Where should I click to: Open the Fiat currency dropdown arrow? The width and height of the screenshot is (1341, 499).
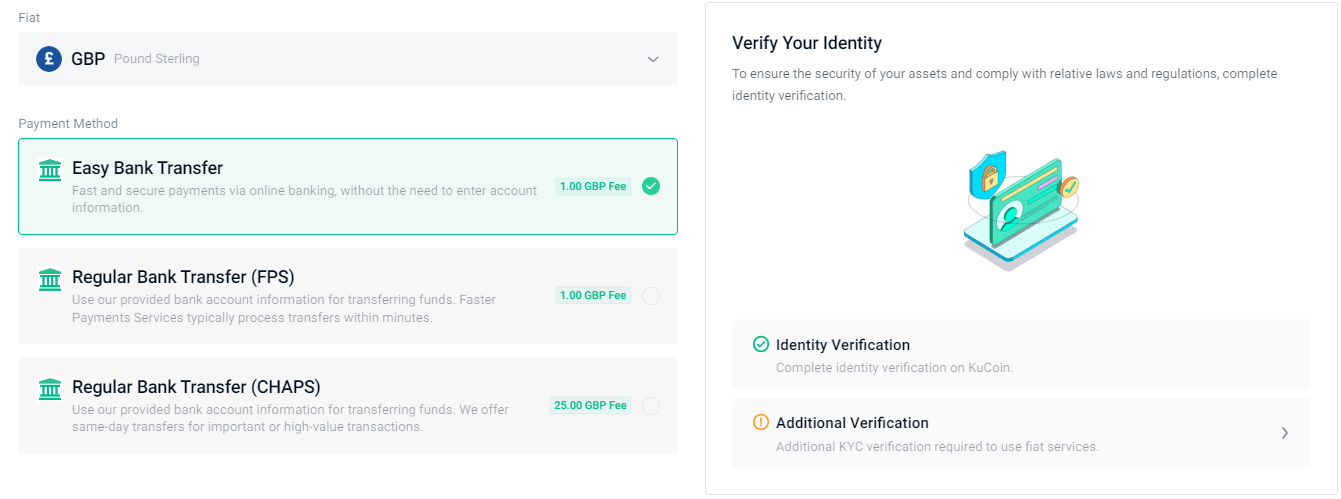(x=653, y=59)
